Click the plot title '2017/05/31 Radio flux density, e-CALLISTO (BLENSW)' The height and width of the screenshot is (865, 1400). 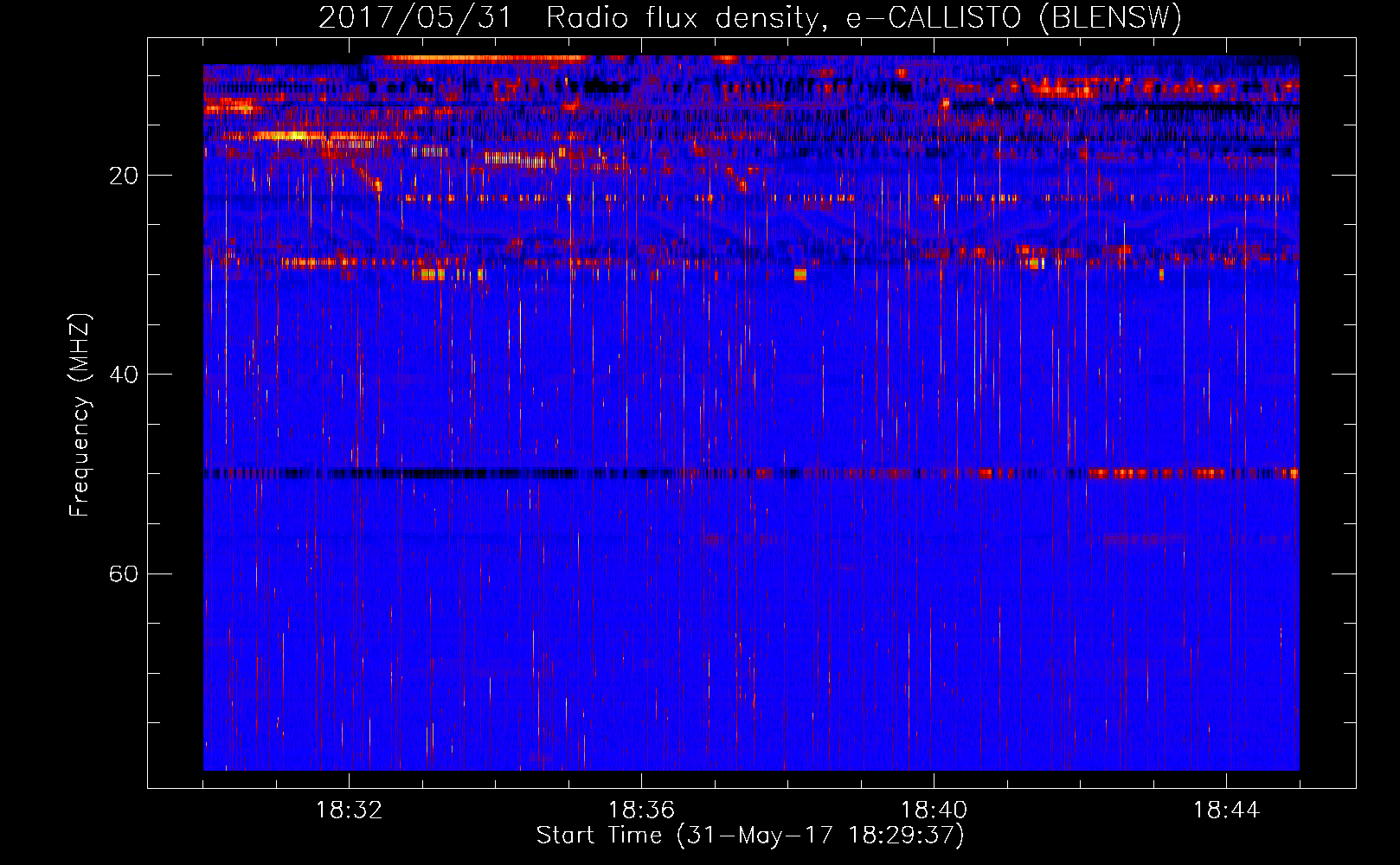[x=750, y=18]
